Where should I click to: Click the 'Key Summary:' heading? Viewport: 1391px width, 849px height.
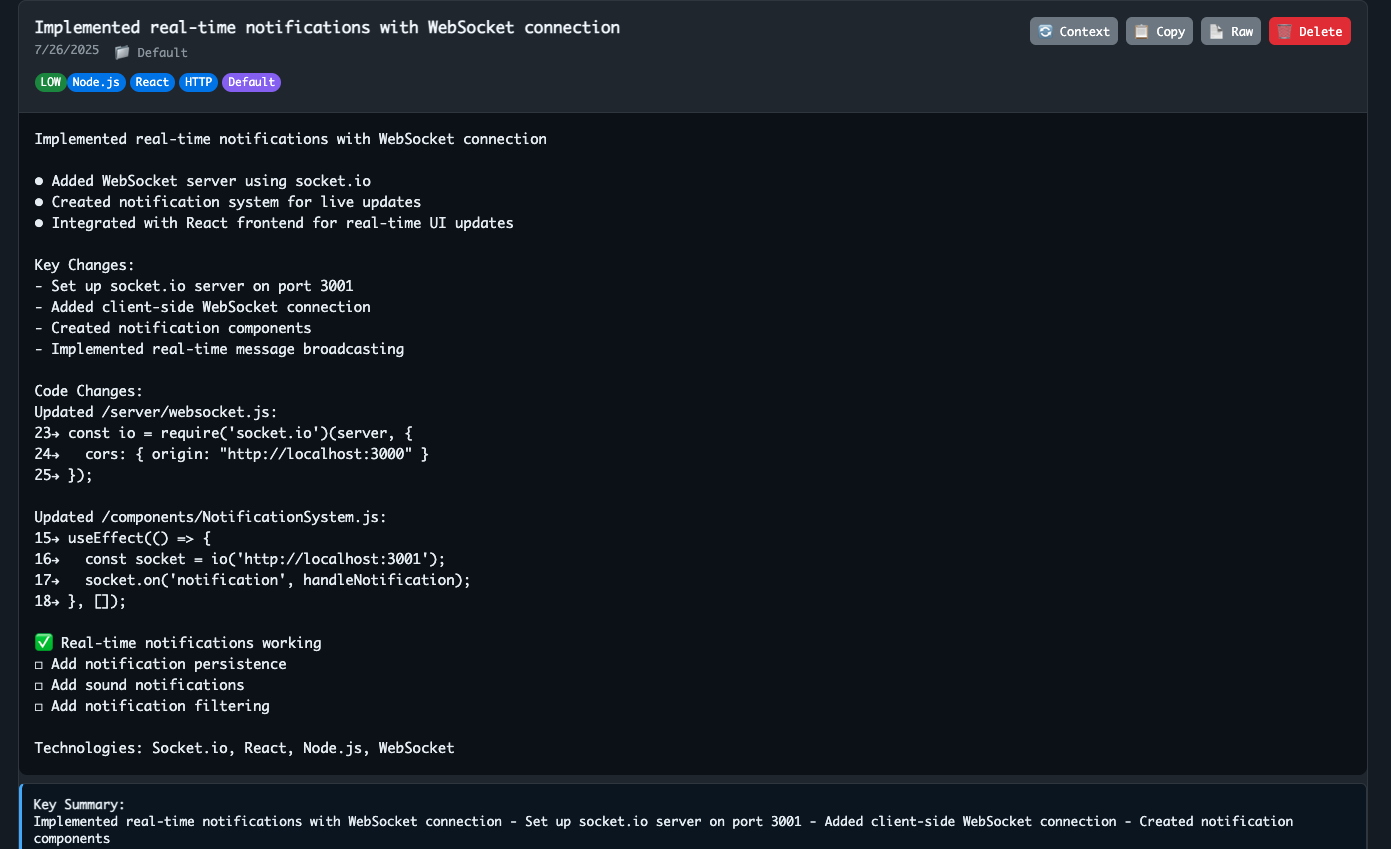click(x=79, y=804)
